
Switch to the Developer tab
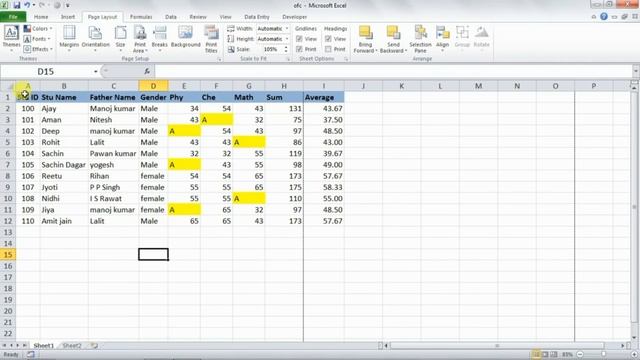click(294, 17)
